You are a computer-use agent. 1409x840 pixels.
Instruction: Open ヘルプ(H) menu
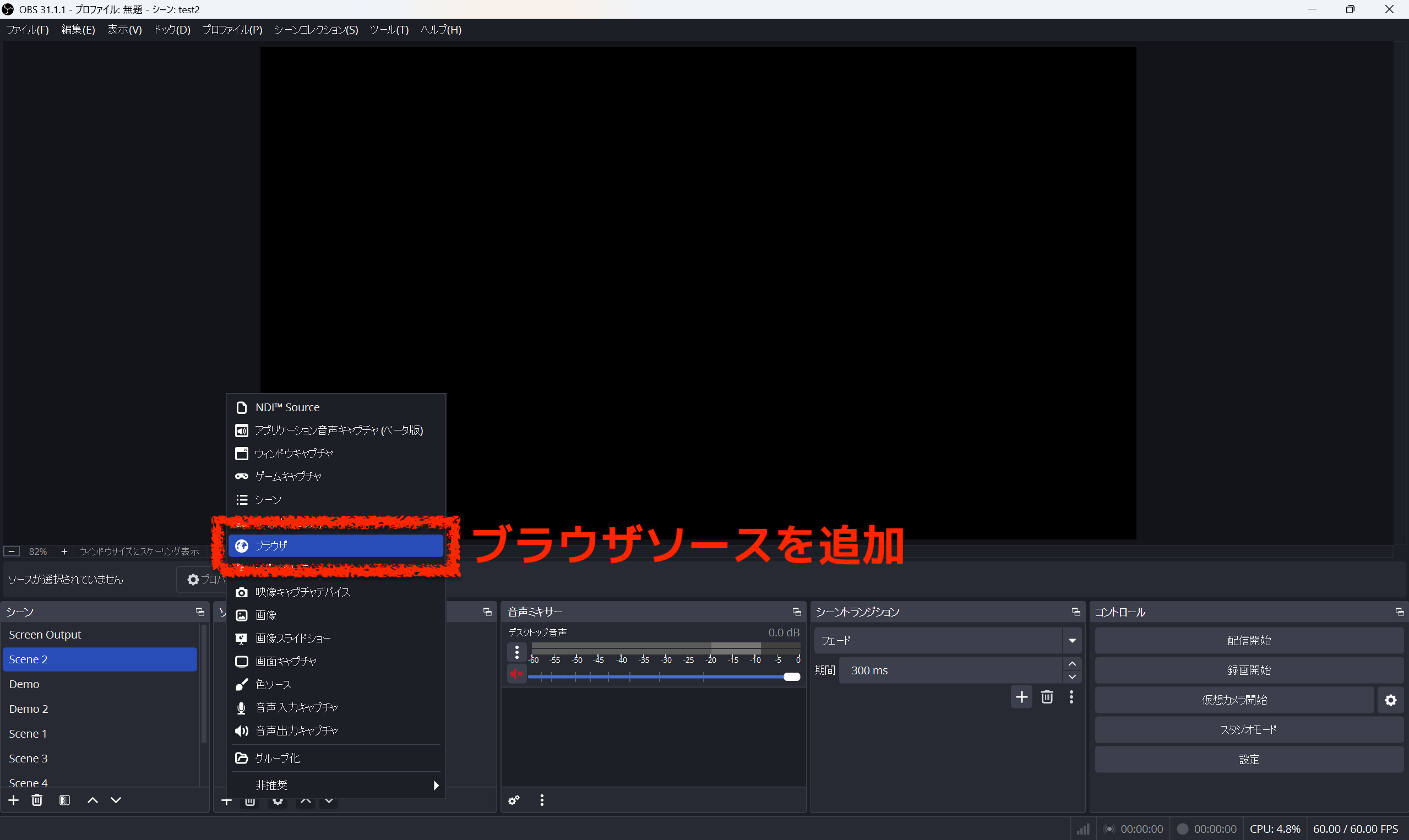pos(441,30)
